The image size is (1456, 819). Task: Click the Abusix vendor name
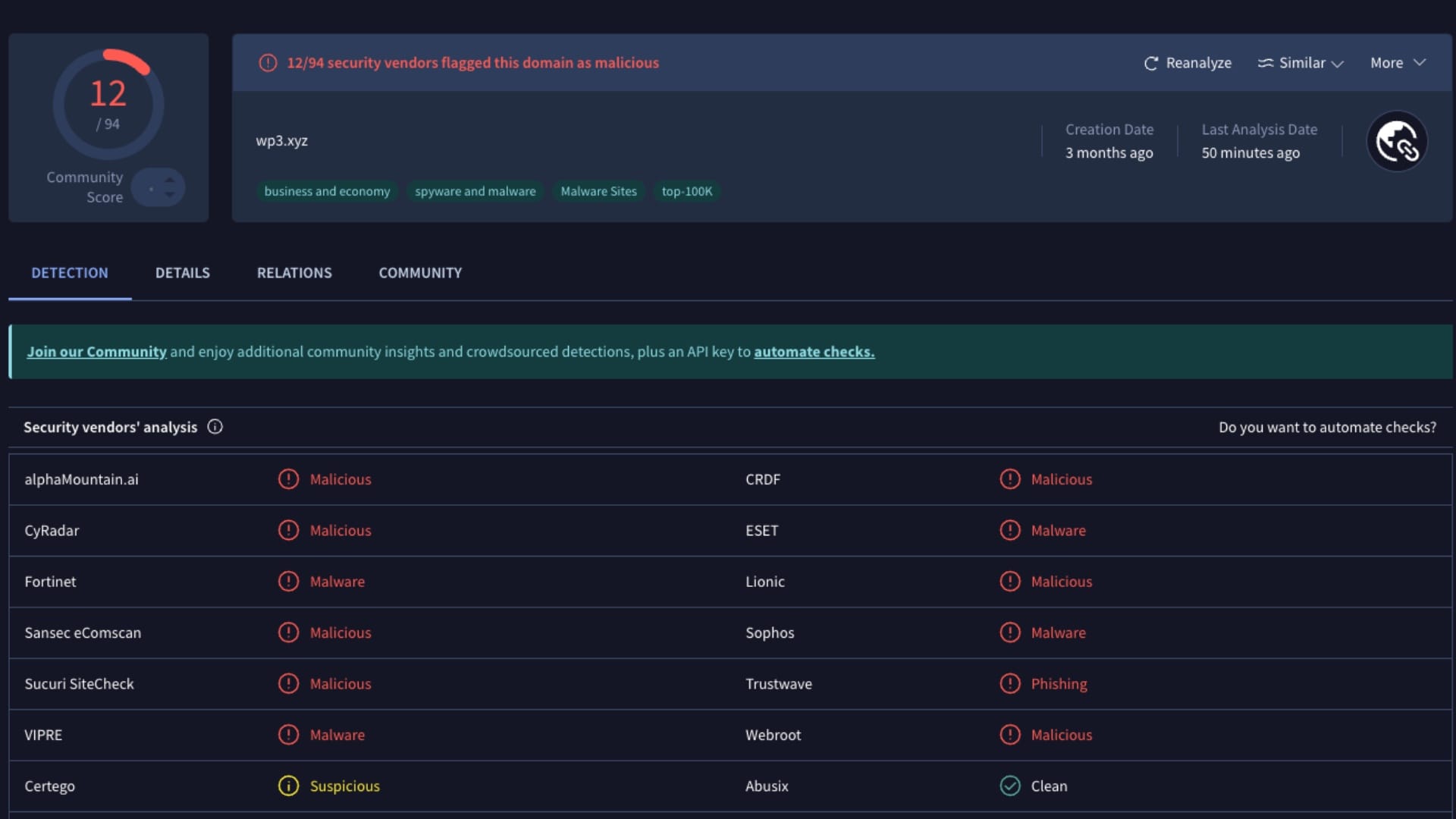pos(767,786)
